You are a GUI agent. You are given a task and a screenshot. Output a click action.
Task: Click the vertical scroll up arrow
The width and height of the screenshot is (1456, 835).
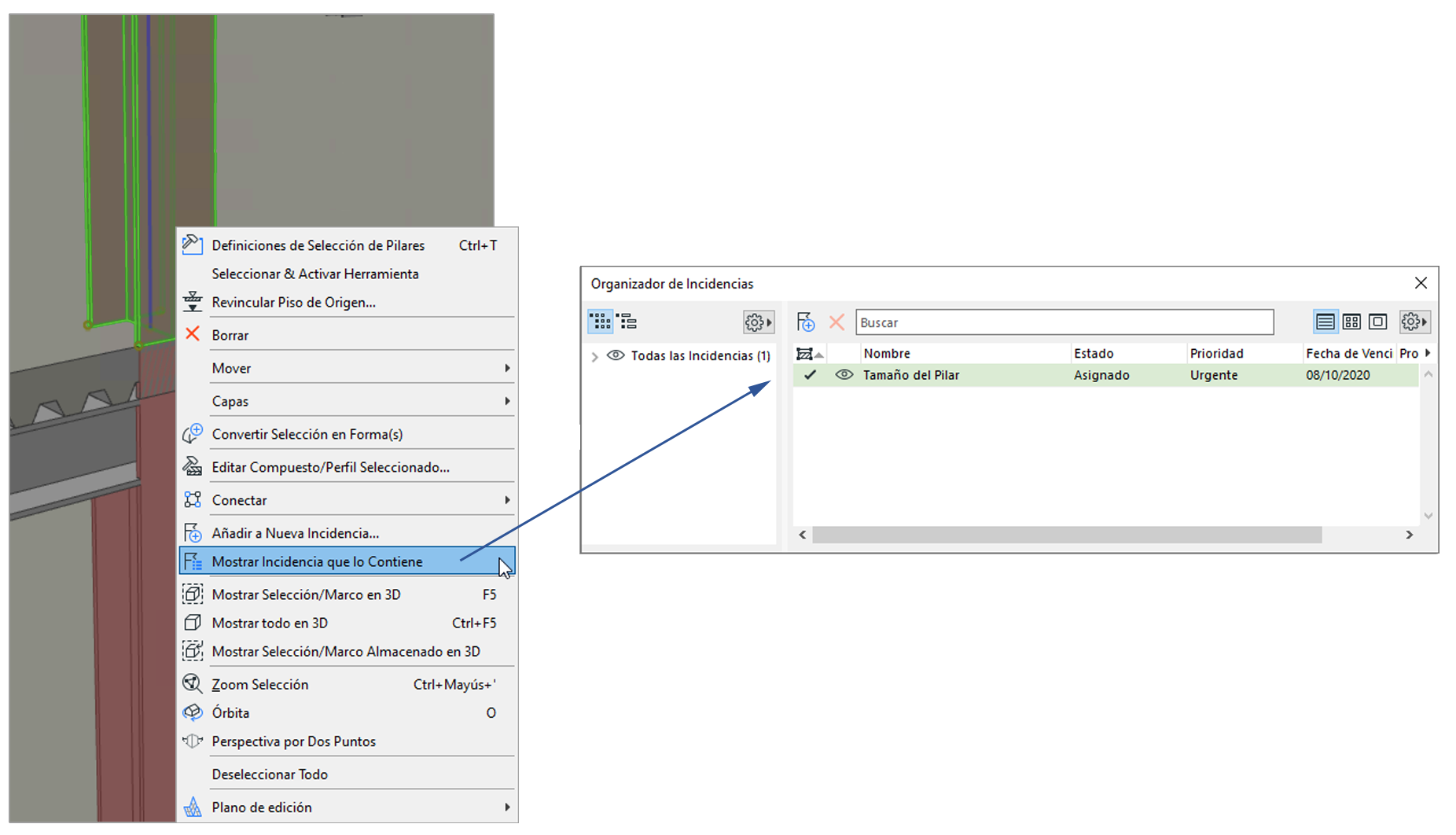(1428, 374)
